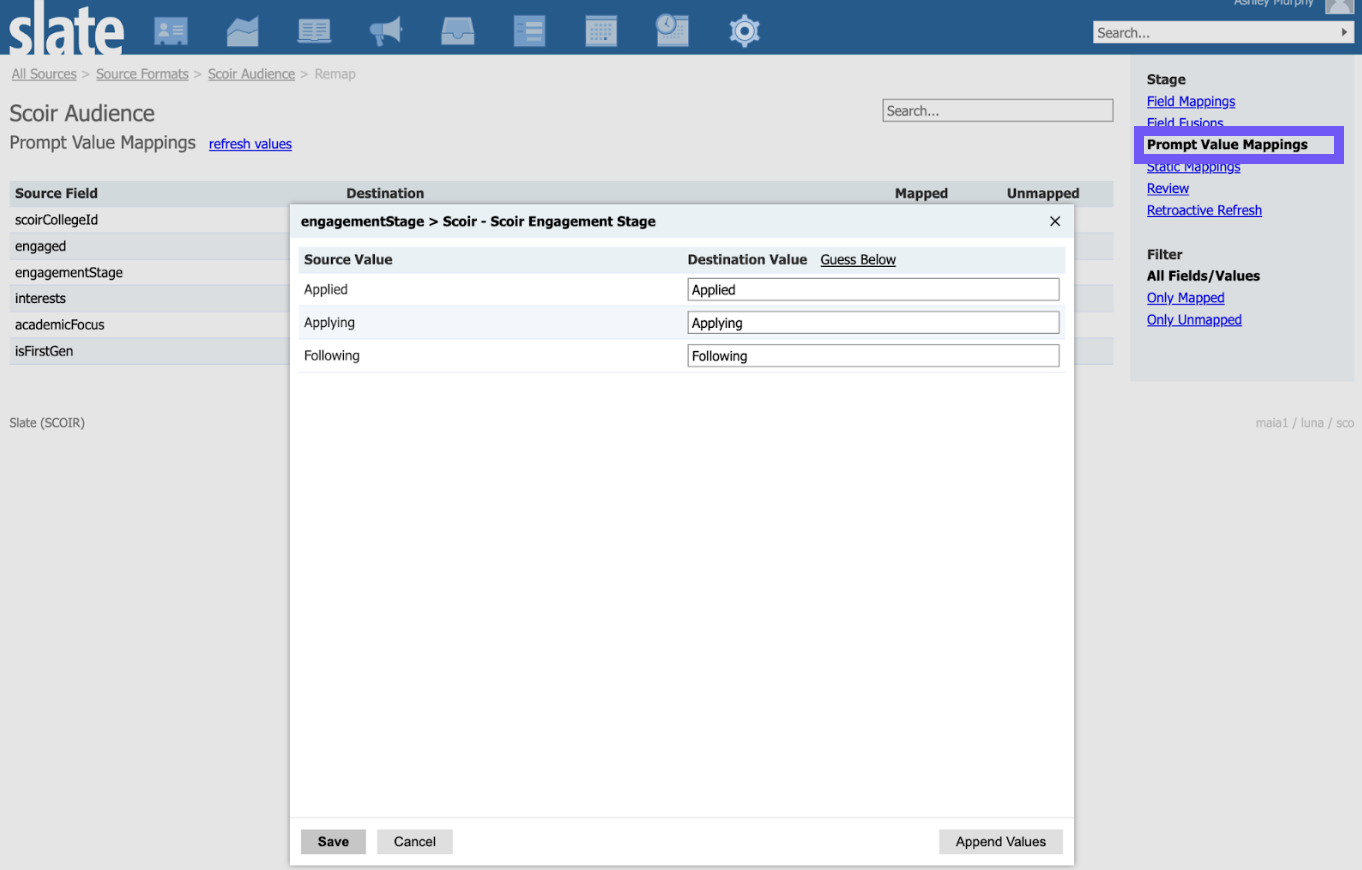Open the Field Mappings stage

[1191, 101]
